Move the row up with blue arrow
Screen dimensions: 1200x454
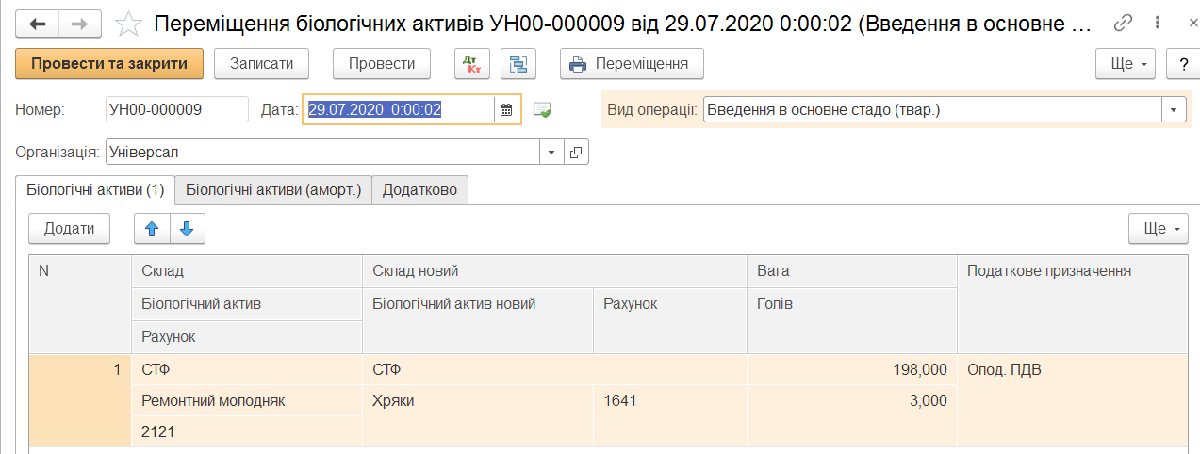tap(152, 229)
